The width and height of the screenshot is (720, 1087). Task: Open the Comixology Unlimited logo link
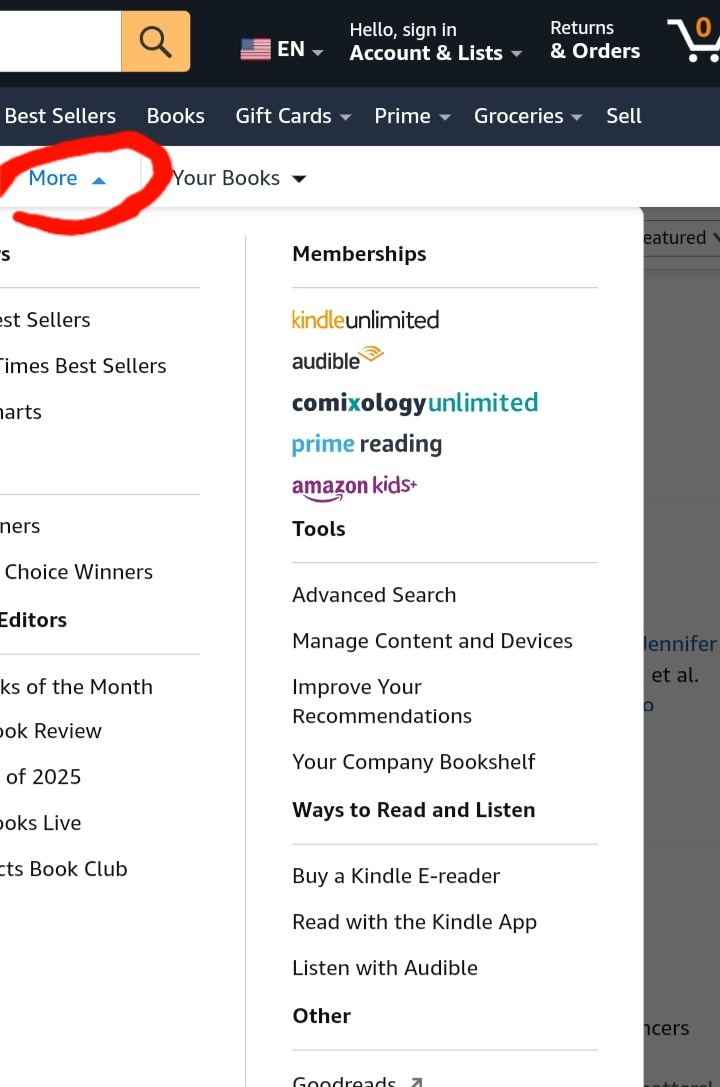pyautogui.click(x=414, y=403)
